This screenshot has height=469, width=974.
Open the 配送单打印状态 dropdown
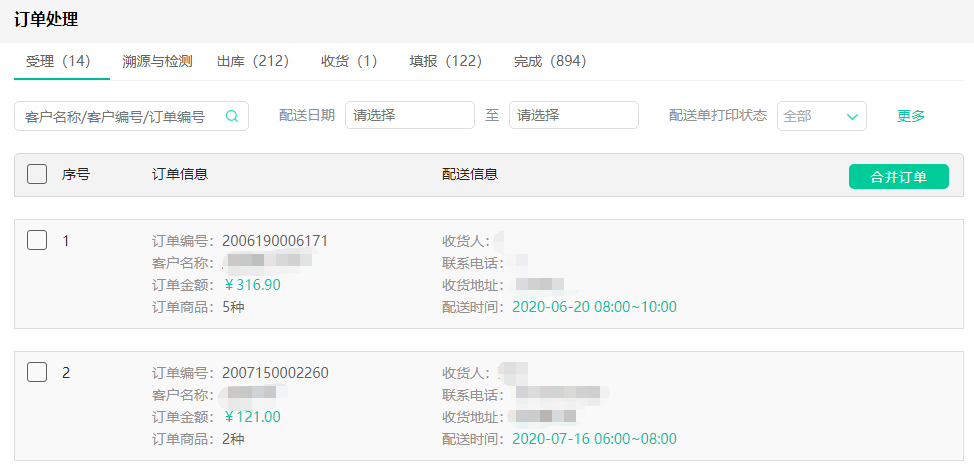coord(821,116)
